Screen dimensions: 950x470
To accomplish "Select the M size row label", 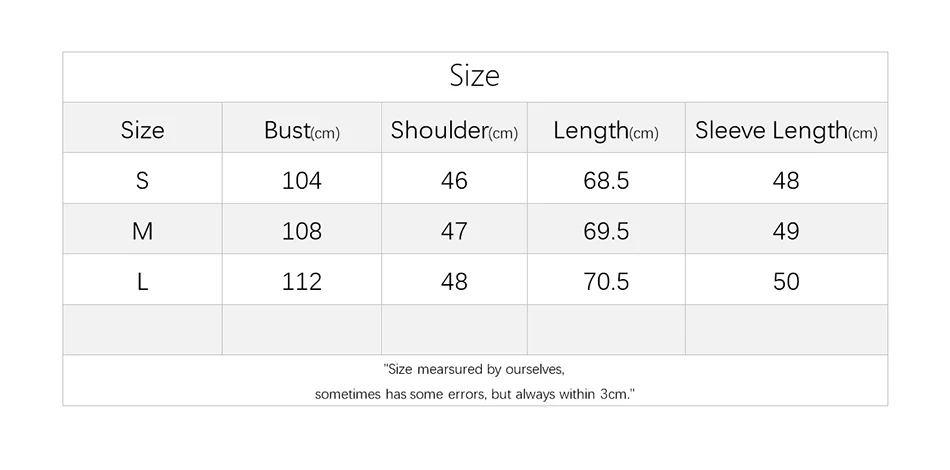I will (x=142, y=231).
